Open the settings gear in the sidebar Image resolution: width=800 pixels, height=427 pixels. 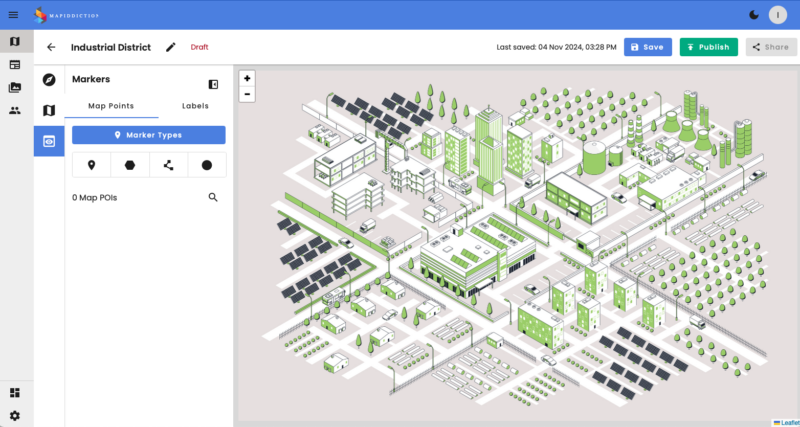coord(14,415)
